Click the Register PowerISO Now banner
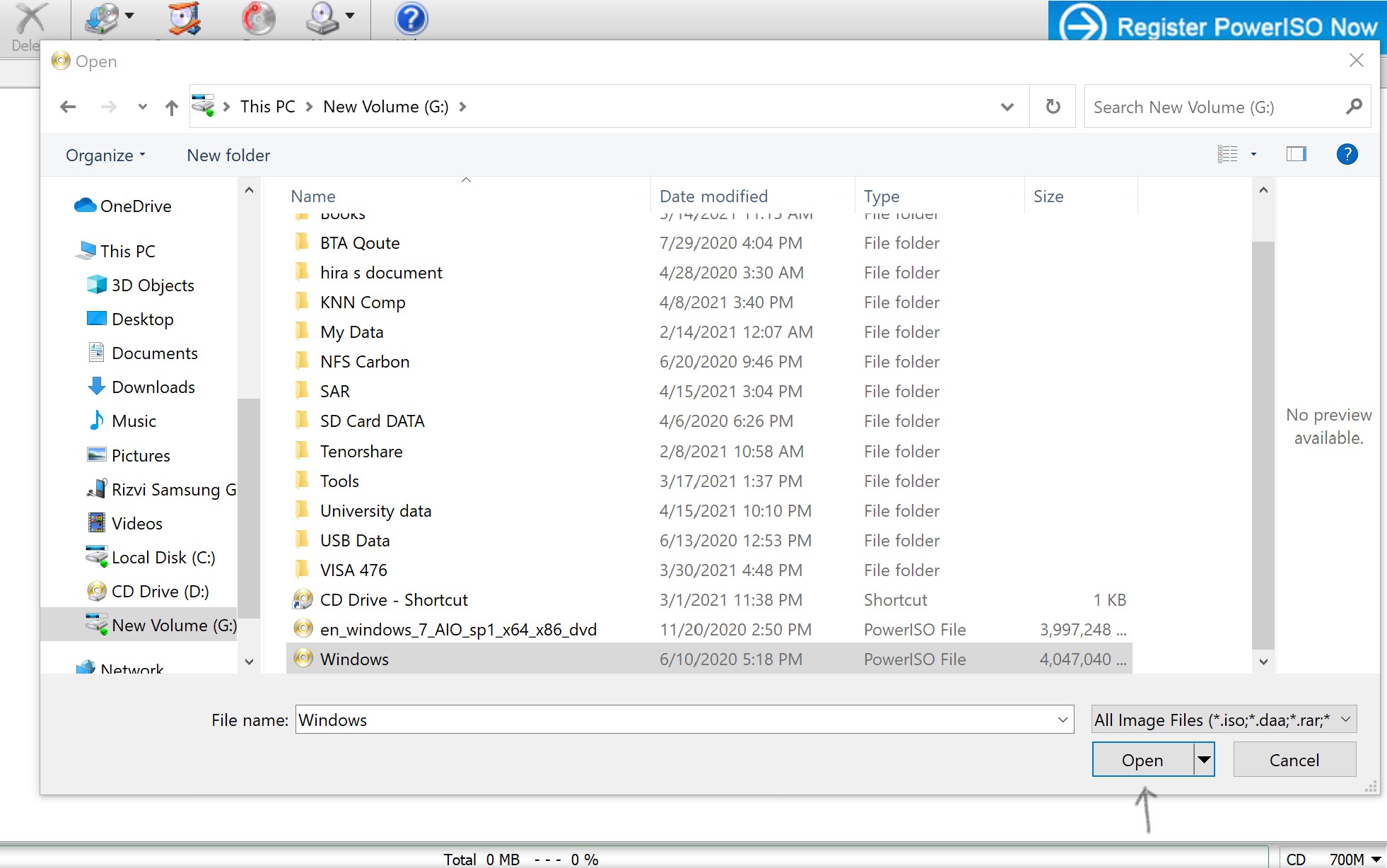Screen dimensions: 1387x868 click(x=1217, y=25)
